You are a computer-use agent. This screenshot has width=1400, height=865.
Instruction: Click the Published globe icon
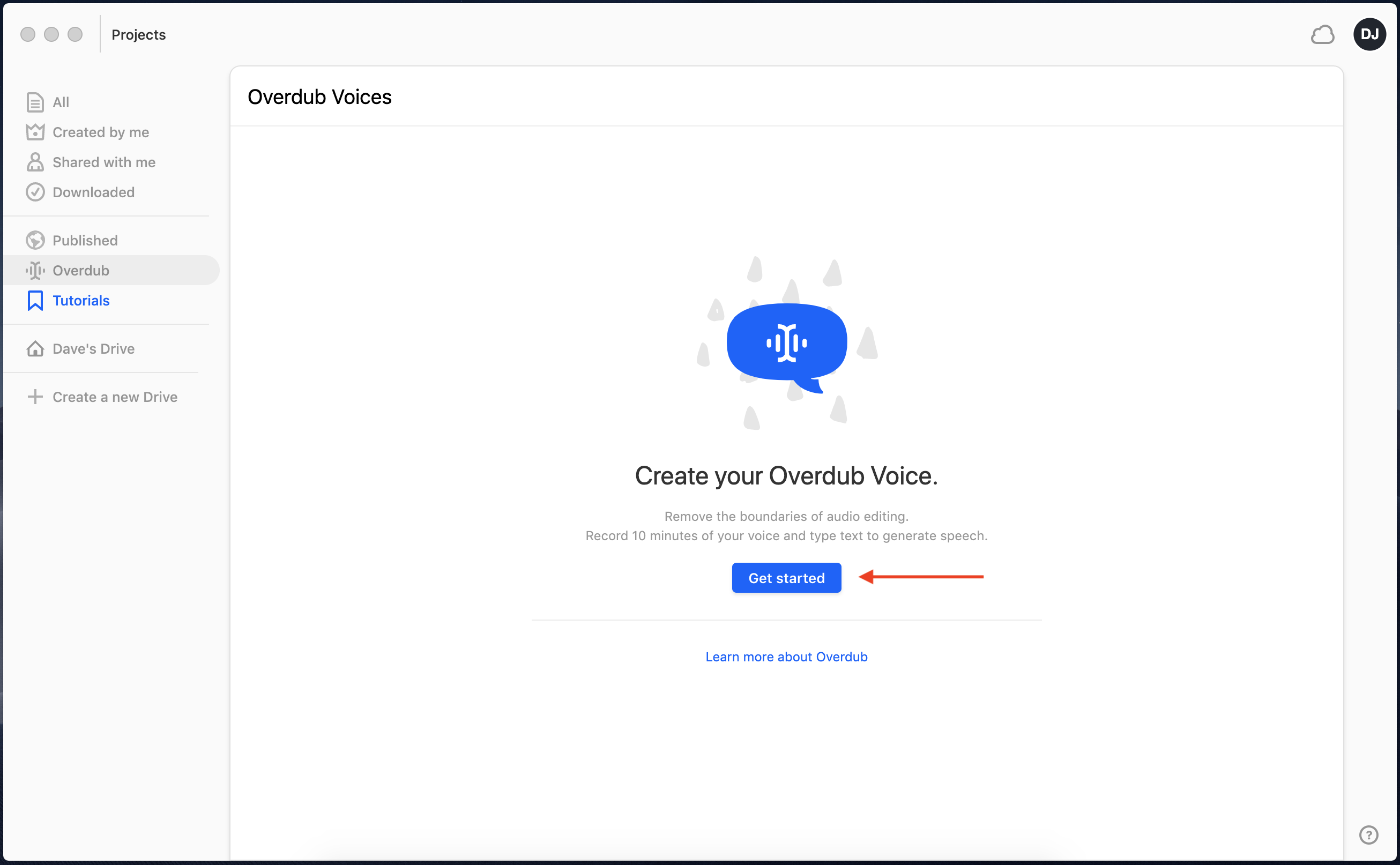(35, 240)
